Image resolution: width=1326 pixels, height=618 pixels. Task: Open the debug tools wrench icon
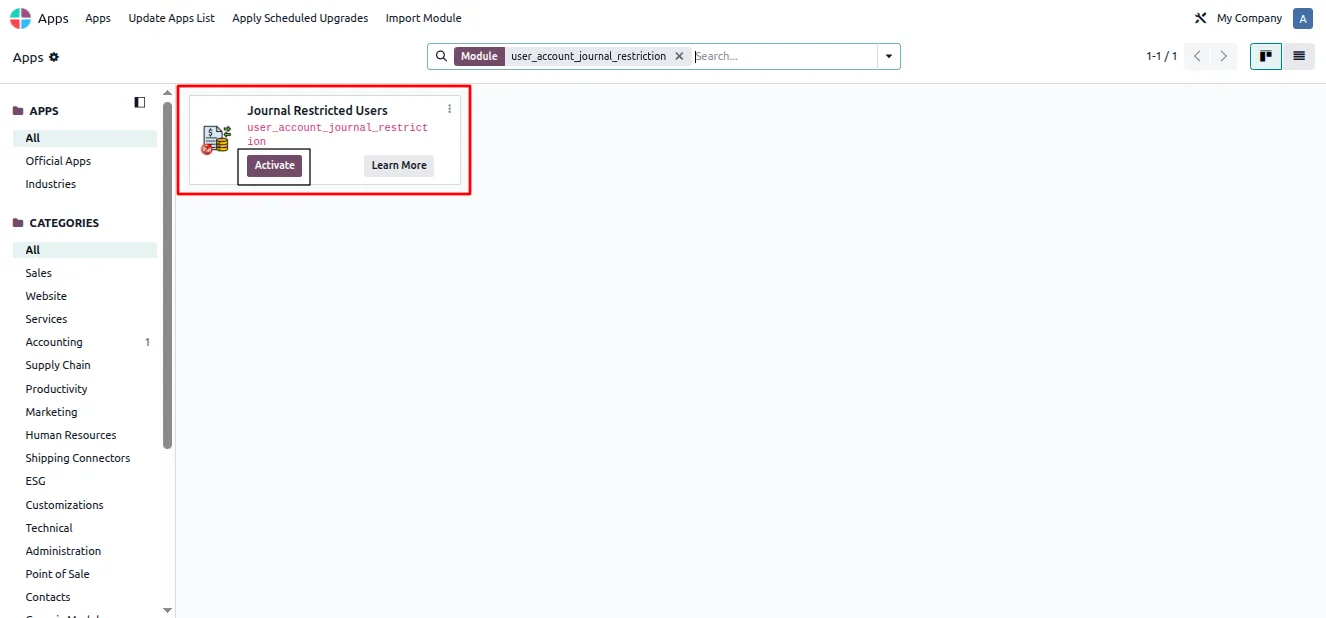pyautogui.click(x=1201, y=18)
